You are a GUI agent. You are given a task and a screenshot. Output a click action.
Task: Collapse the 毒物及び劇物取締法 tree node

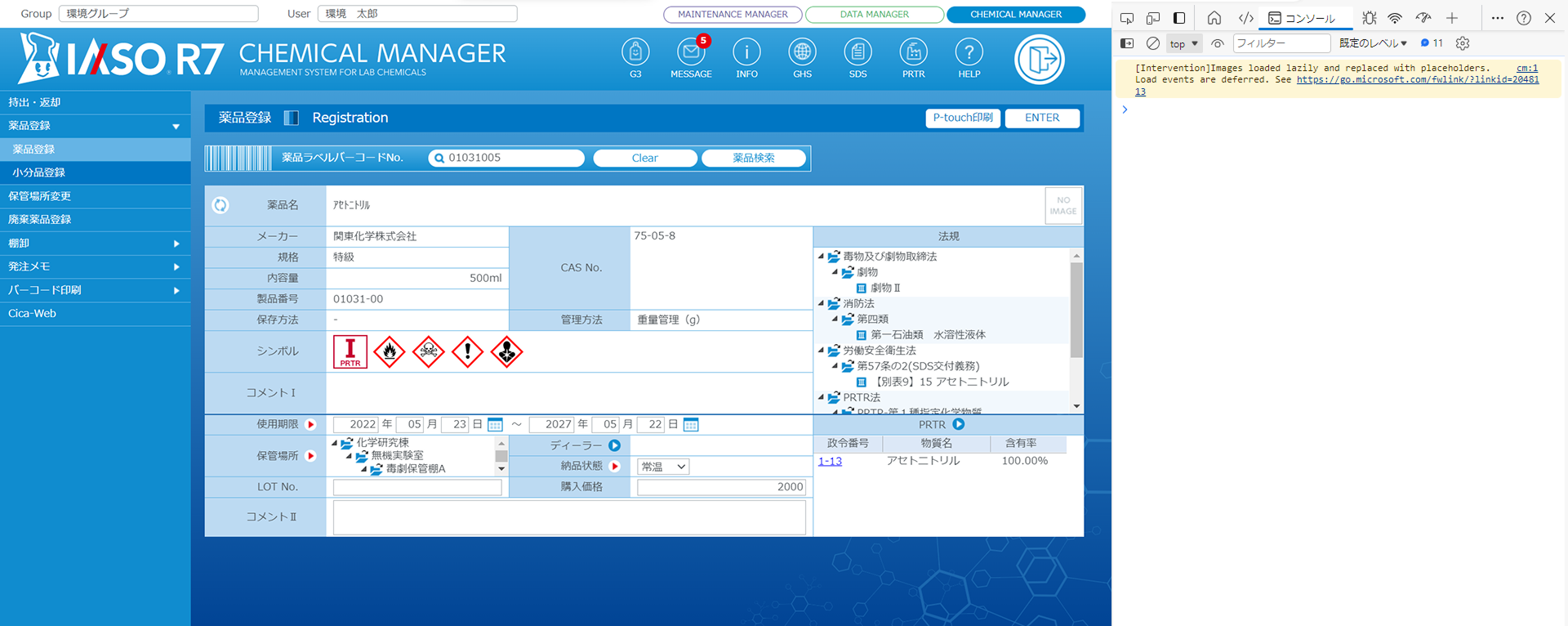(x=821, y=257)
